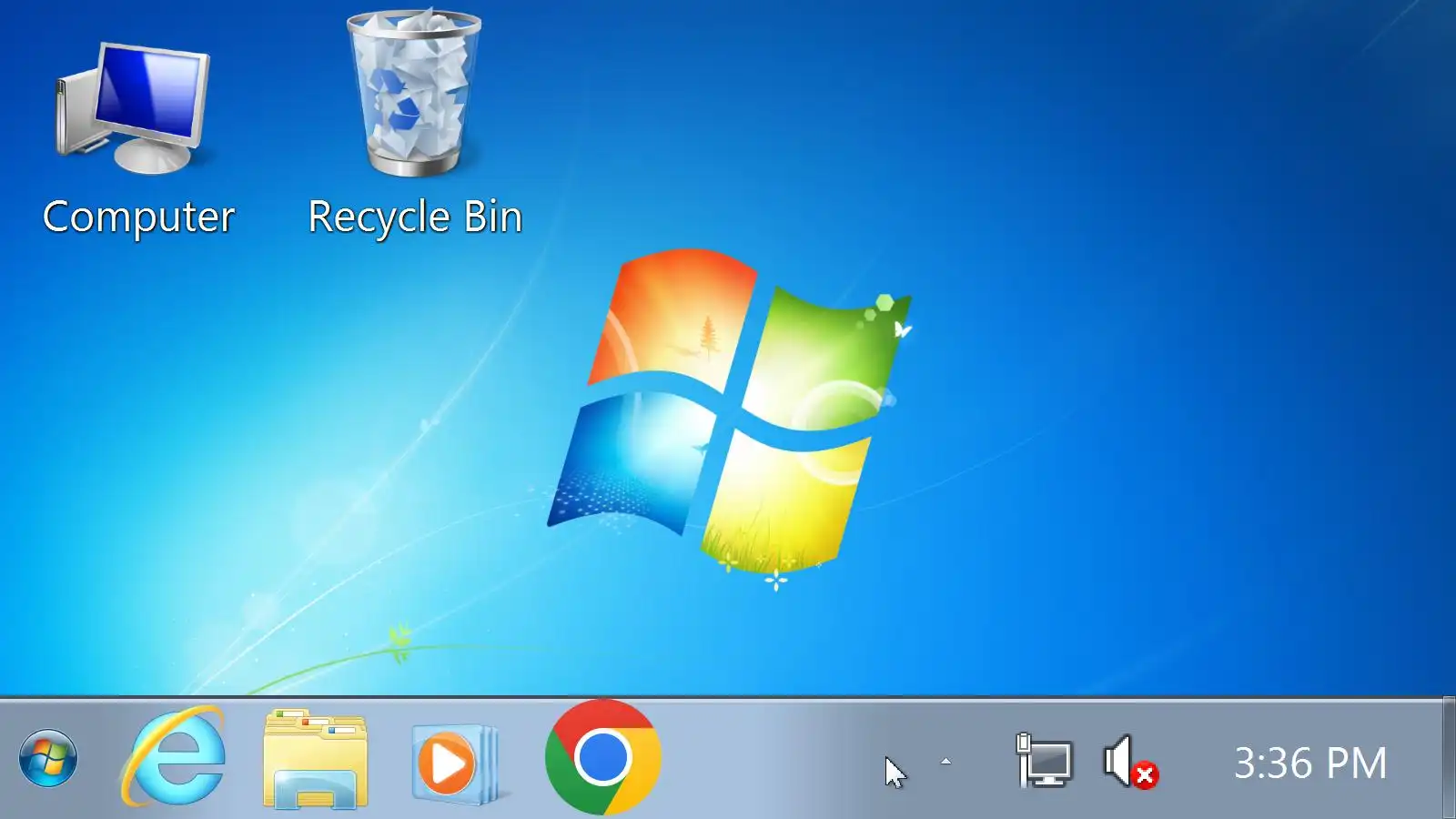The height and width of the screenshot is (819, 1456).
Task: Show hidden system tray icons
Action: click(945, 762)
